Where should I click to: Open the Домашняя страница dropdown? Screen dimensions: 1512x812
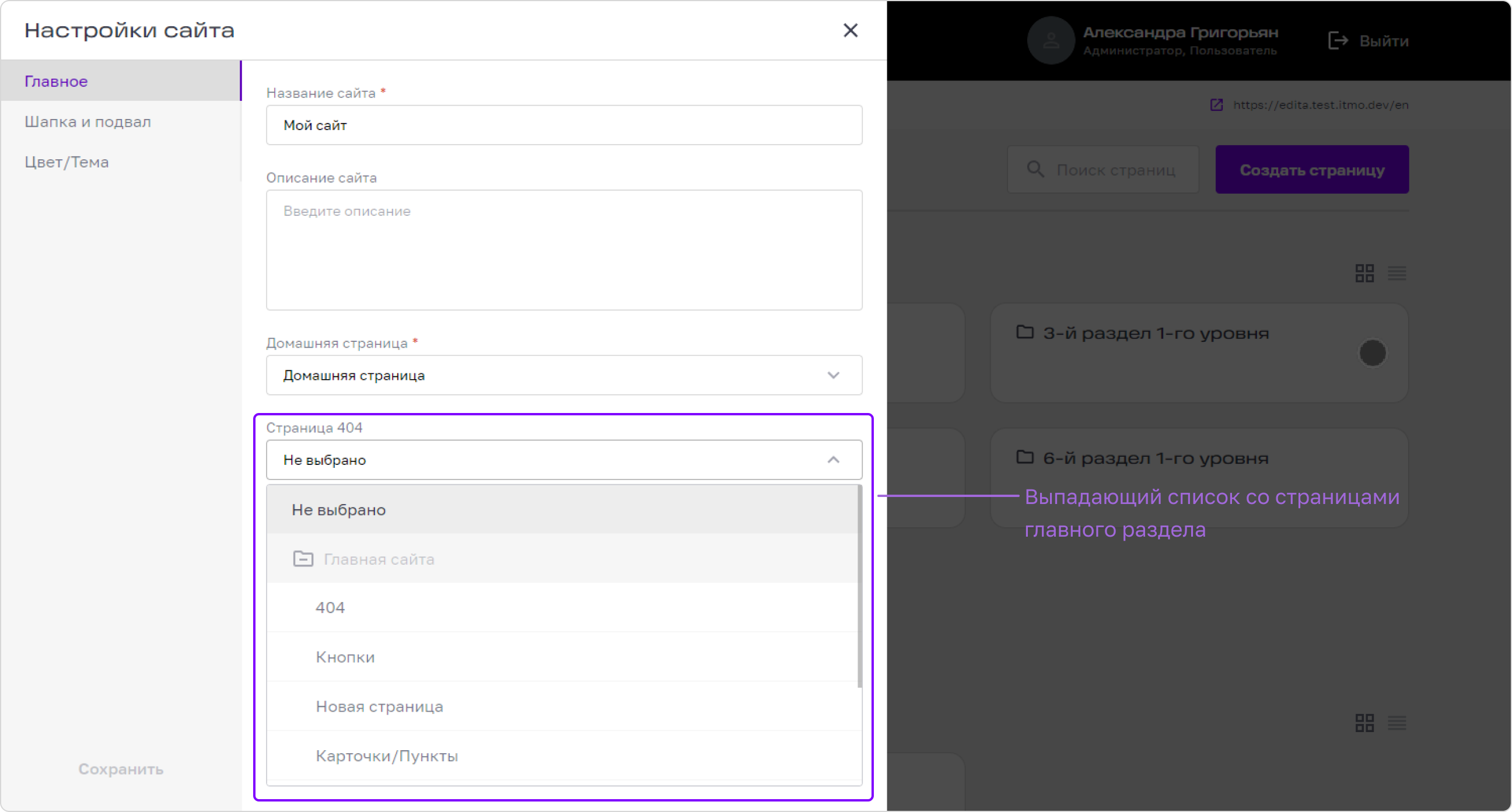[564, 375]
